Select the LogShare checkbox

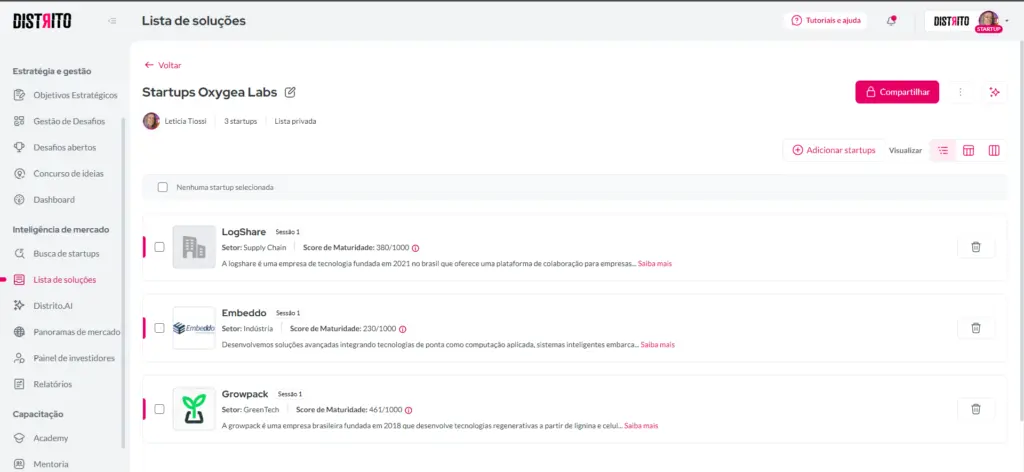(159, 247)
